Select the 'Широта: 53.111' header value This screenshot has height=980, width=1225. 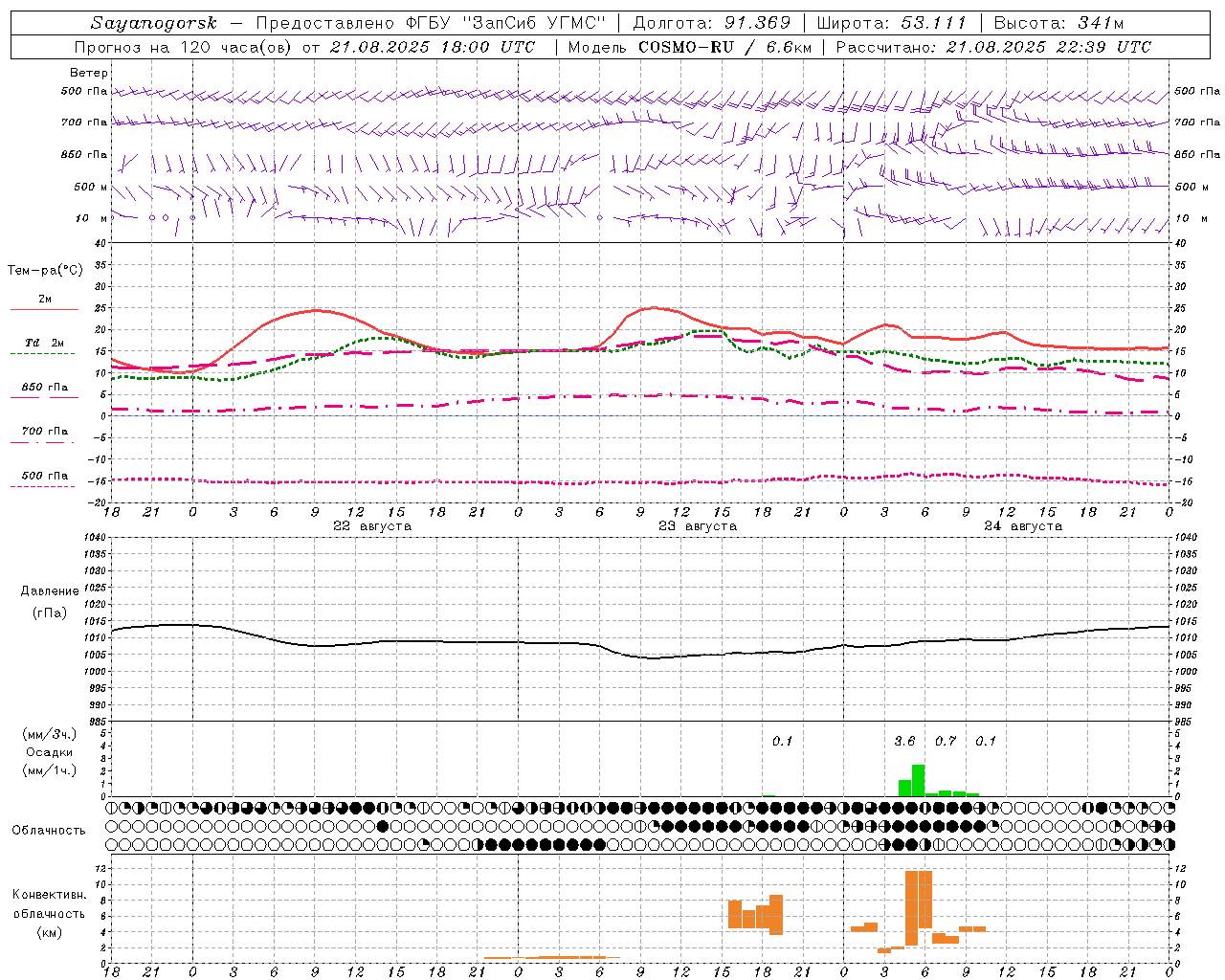tap(892, 23)
